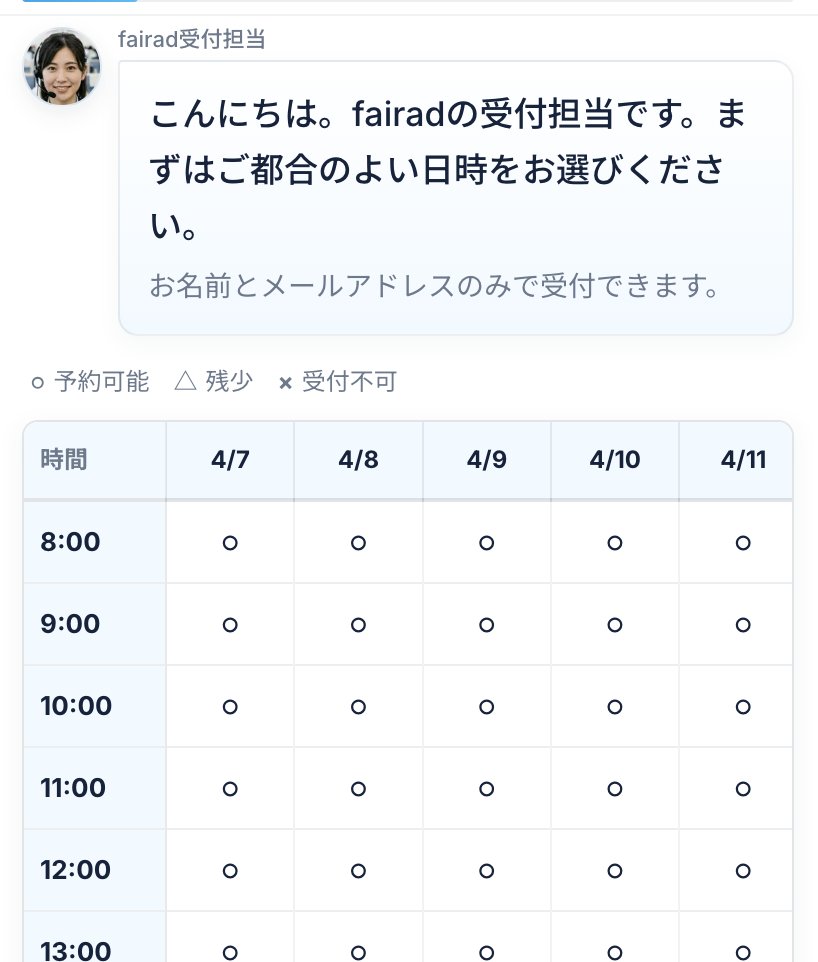Click the 予約可能 legend circle symbol

[38, 382]
